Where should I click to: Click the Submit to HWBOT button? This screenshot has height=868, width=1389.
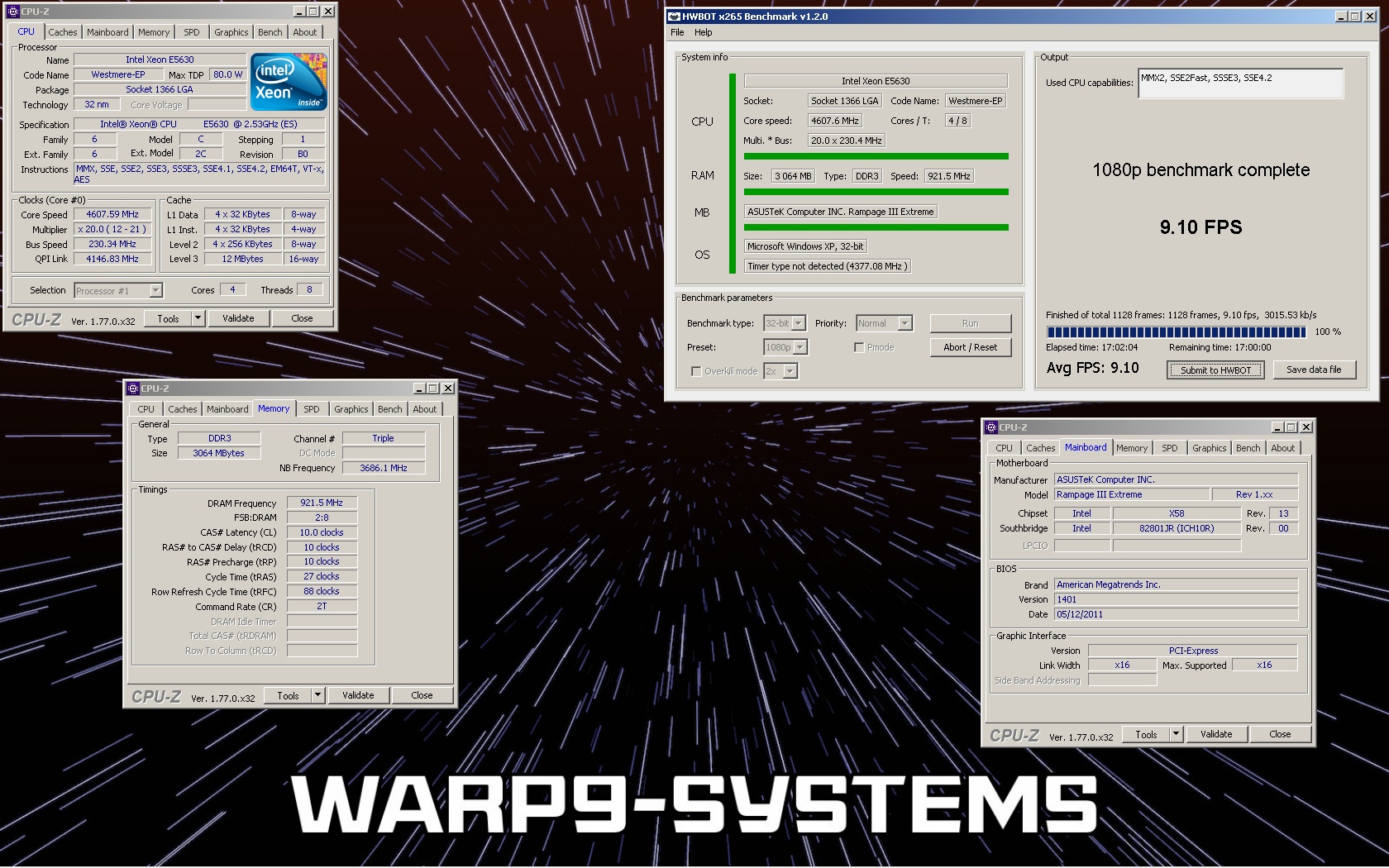pyautogui.click(x=1216, y=370)
